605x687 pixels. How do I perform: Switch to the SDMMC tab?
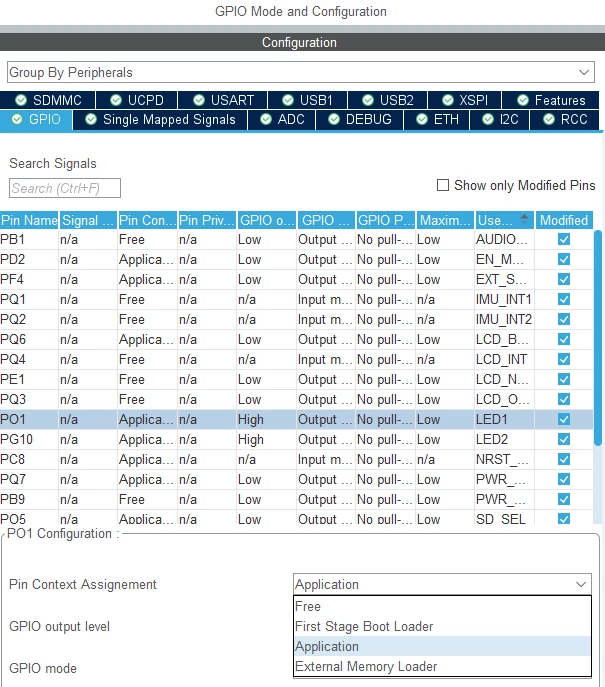48,100
